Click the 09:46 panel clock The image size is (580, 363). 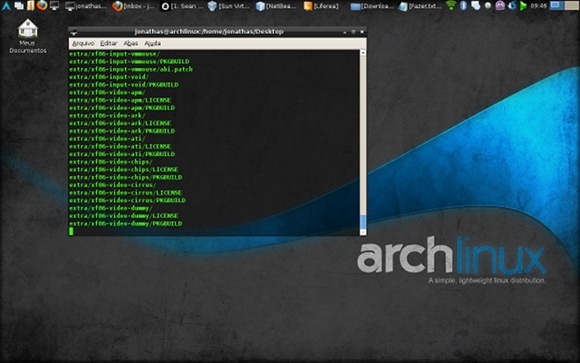(538, 6)
